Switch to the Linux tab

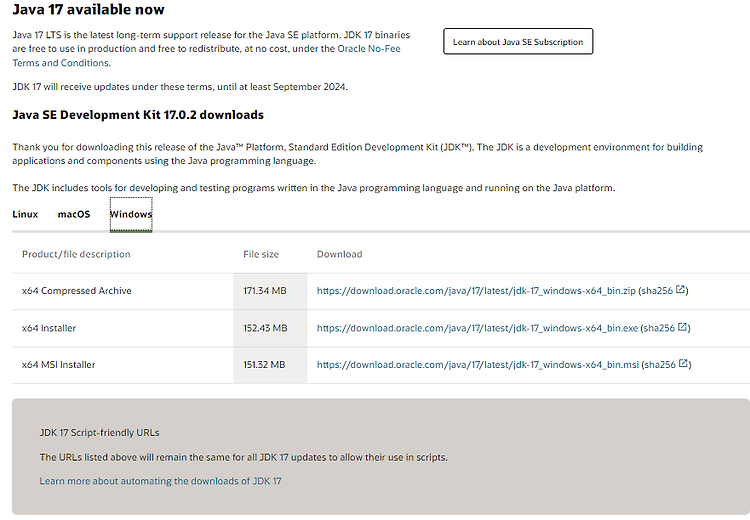[x=25, y=214]
